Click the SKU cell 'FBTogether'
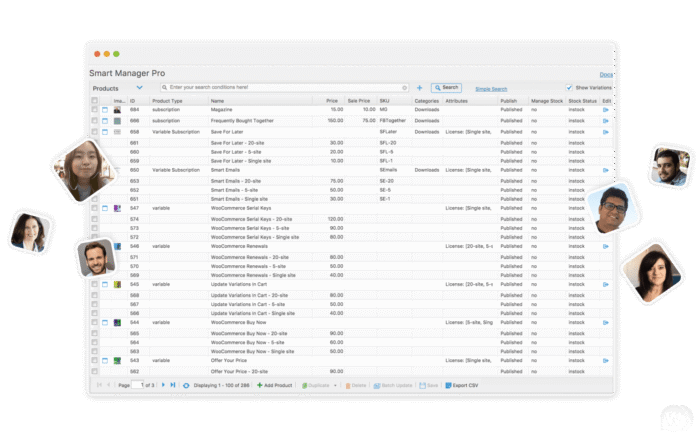700x438 pixels. point(392,121)
